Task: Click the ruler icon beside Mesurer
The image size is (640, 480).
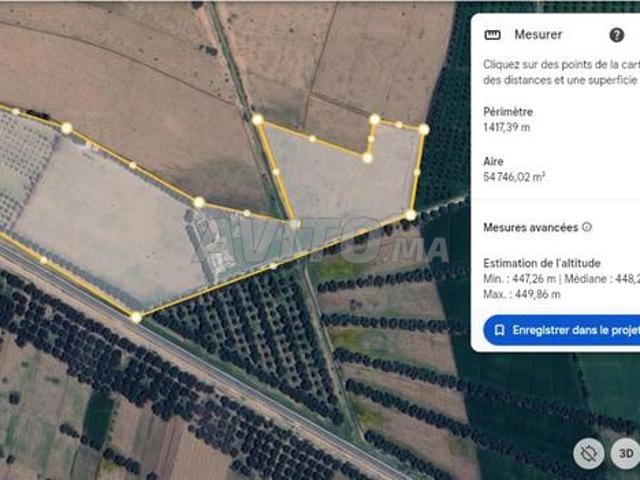Action: (x=492, y=35)
